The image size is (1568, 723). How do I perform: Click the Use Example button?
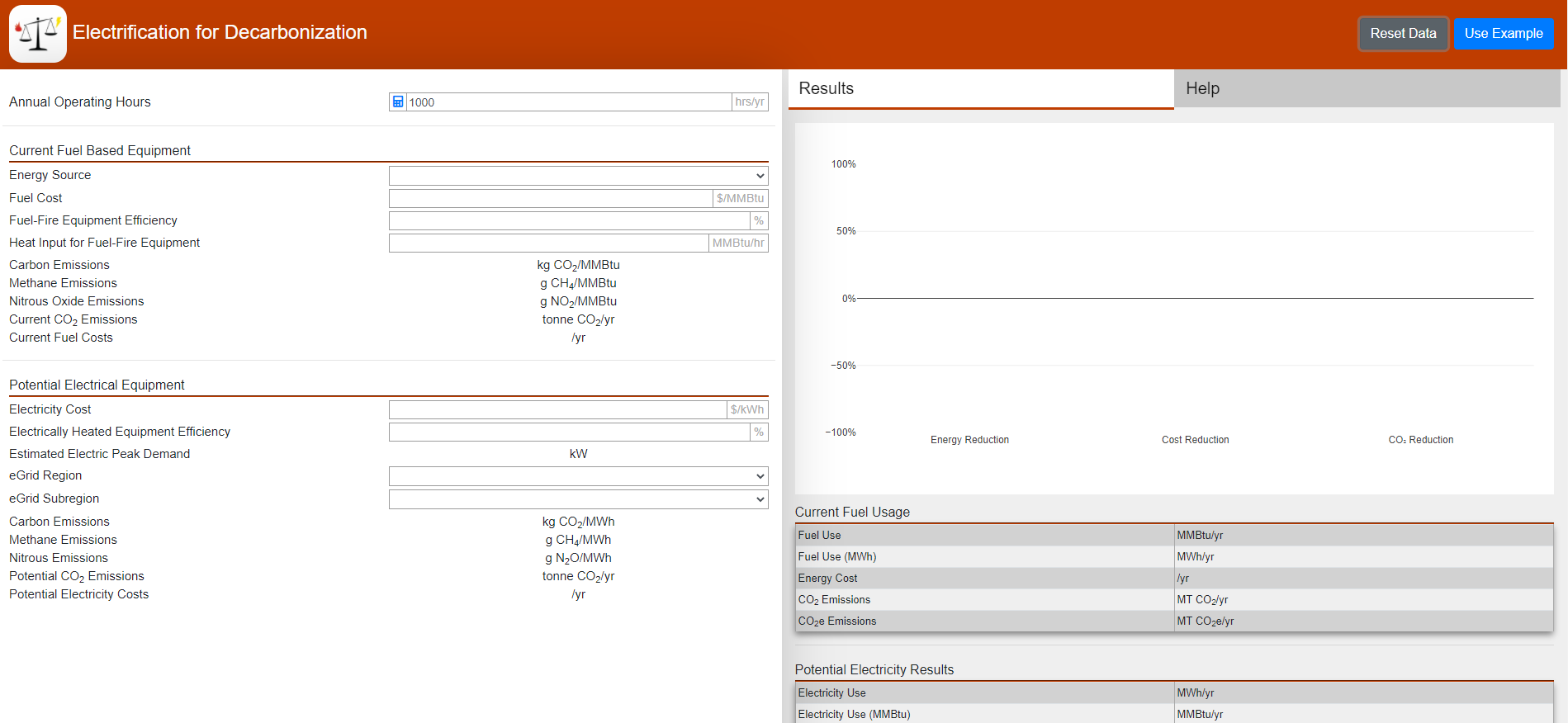tap(1504, 34)
